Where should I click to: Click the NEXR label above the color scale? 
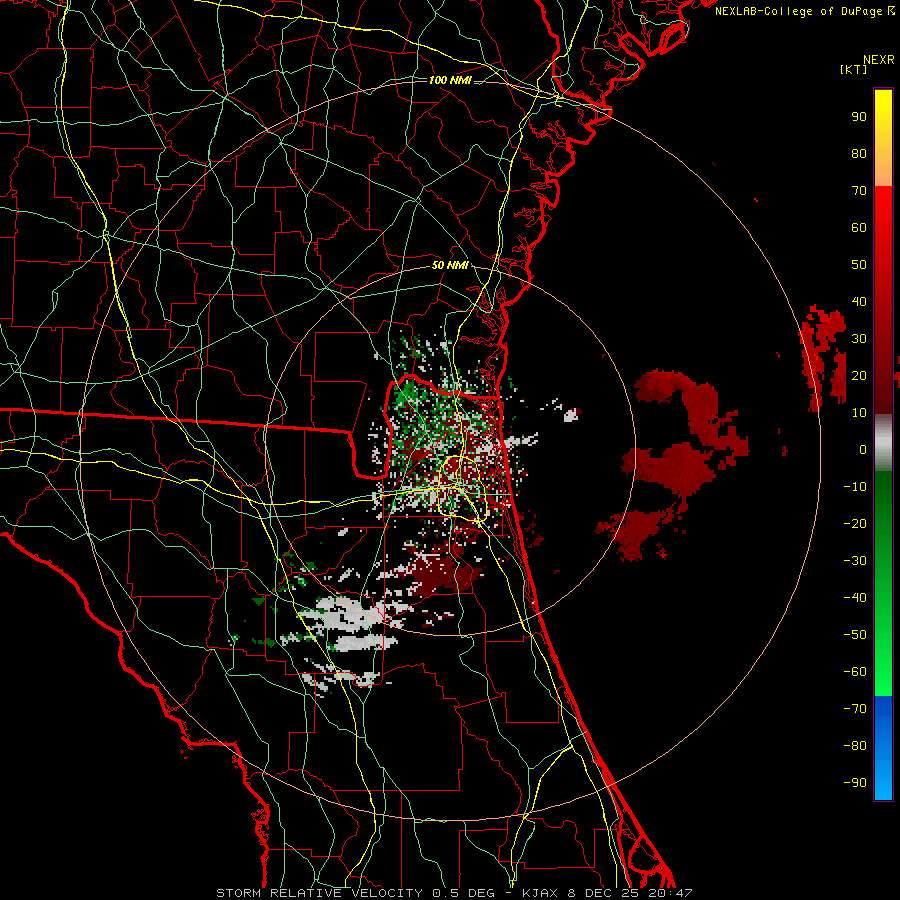(x=878, y=60)
